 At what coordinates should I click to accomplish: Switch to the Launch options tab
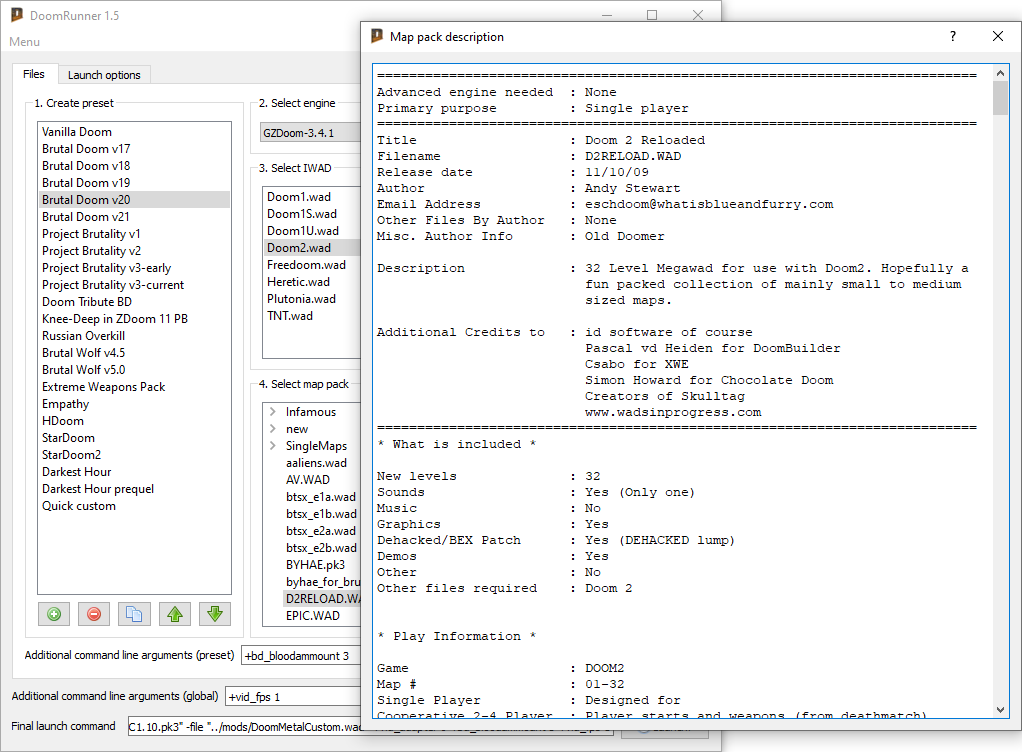point(104,75)
